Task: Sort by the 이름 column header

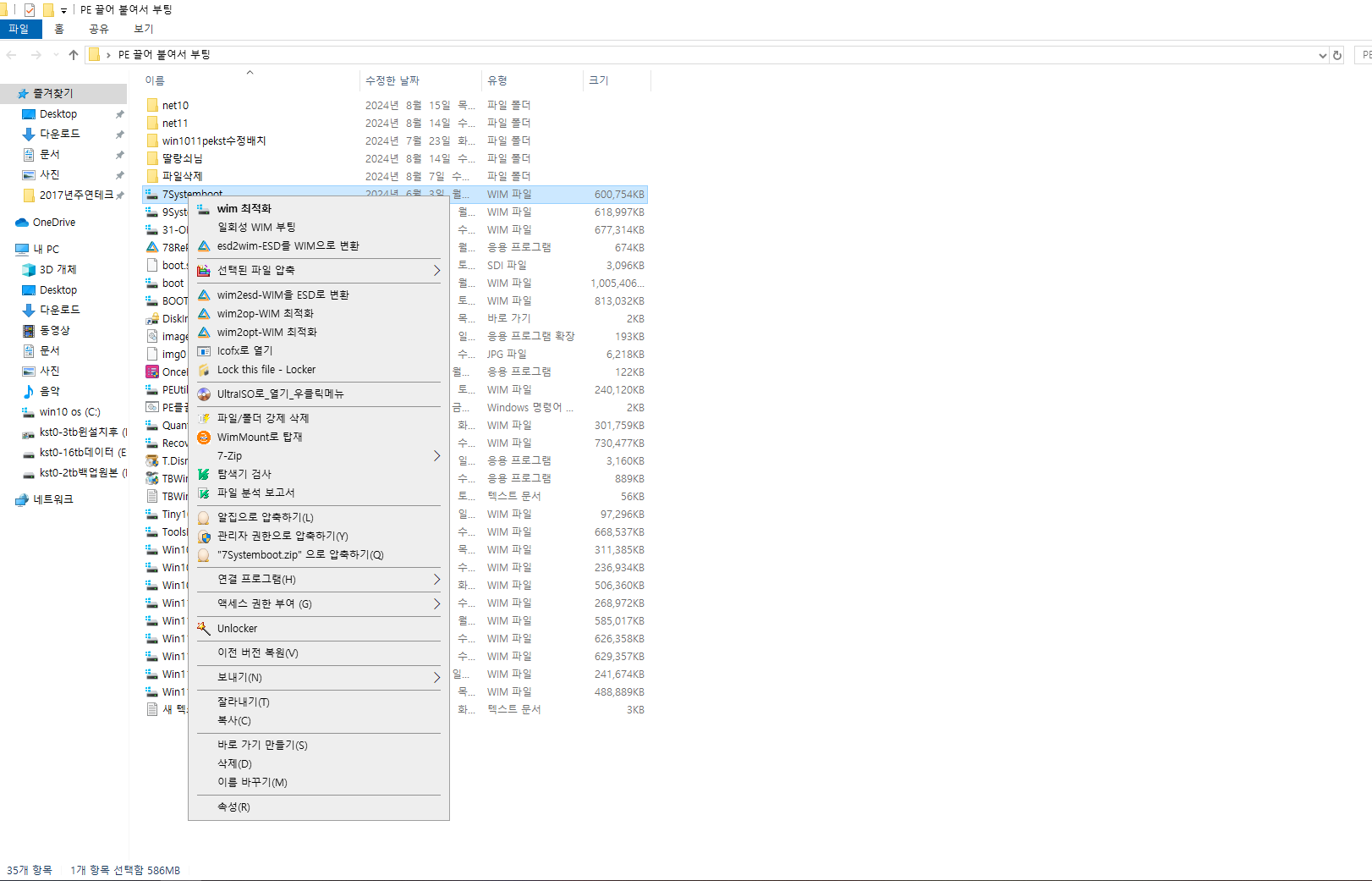Action: click(250, 80)
